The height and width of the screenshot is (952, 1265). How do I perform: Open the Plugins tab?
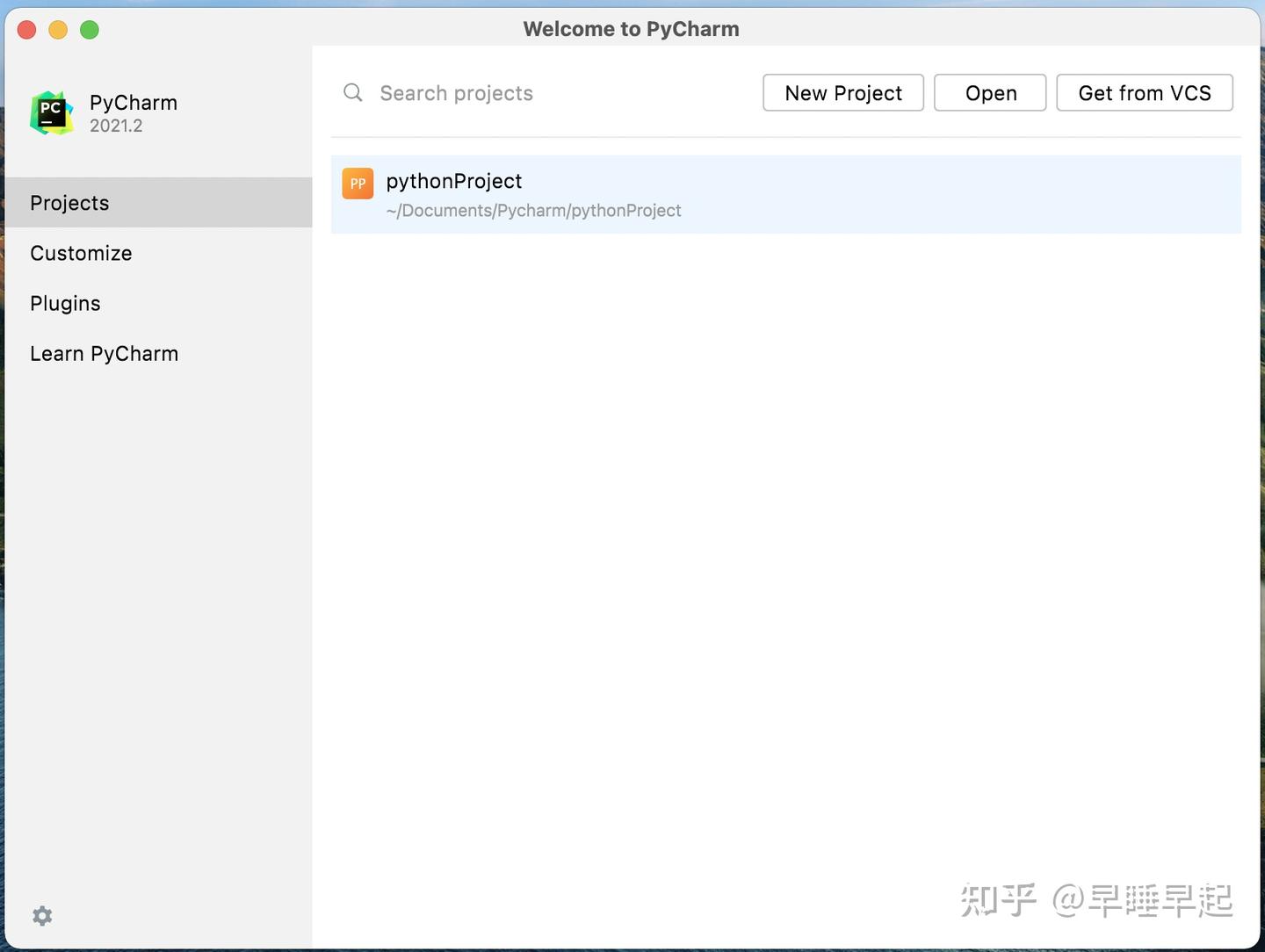158,303
